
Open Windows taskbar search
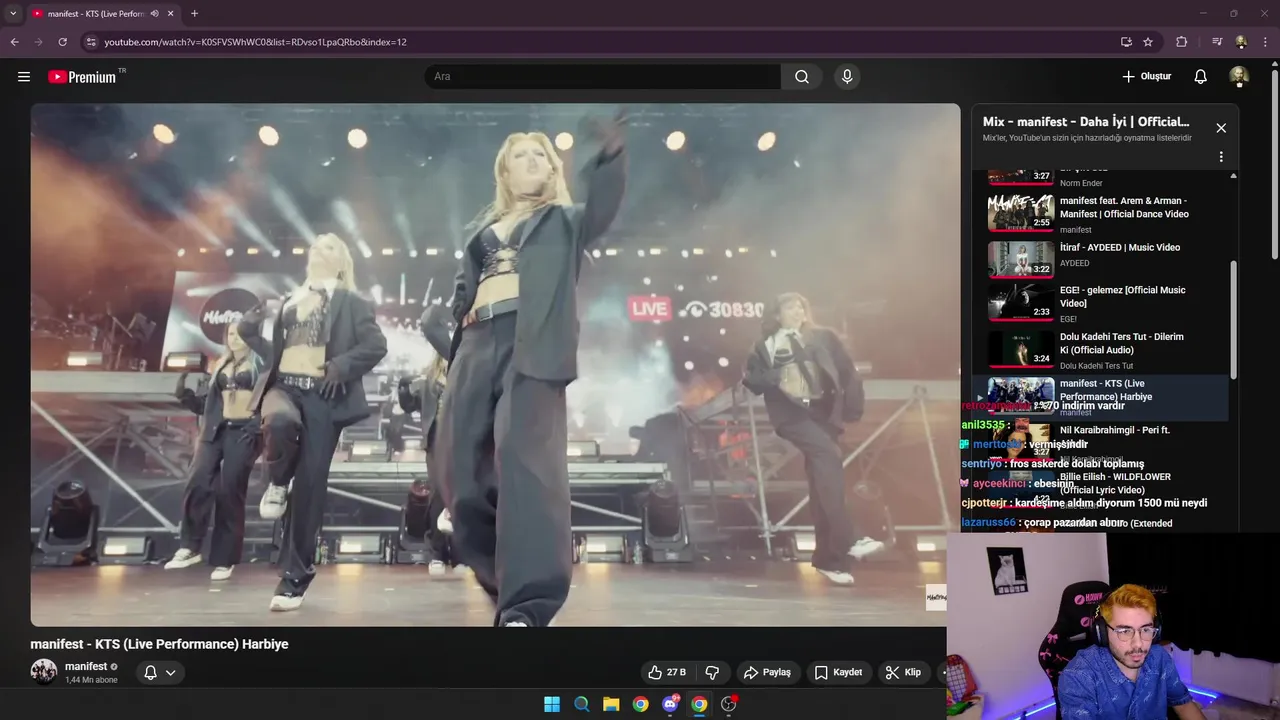click(x=582, y=704)
